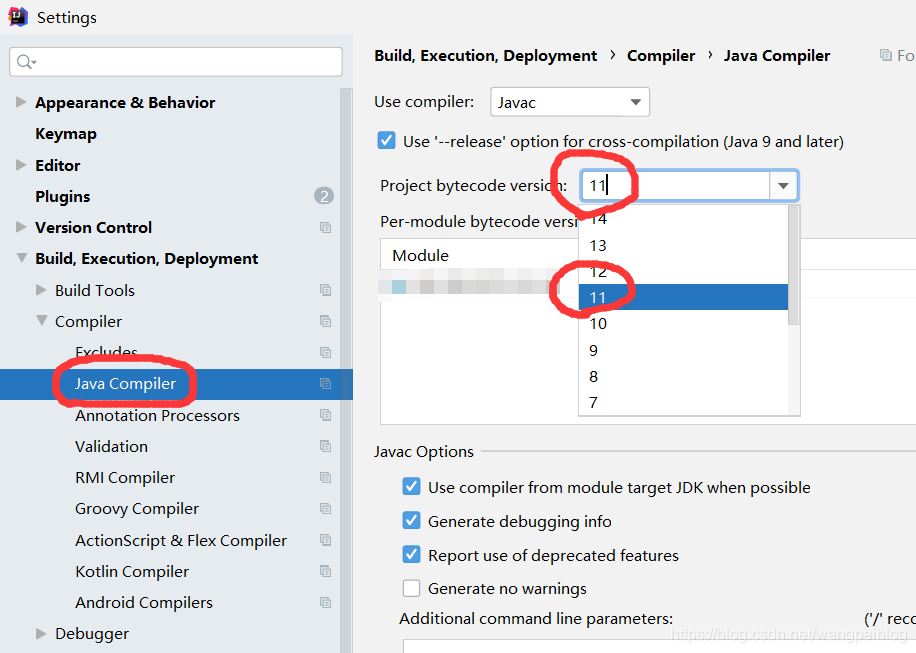Pick version 7 in bytecode list
This screenshot has height=653, width=916.
[x=683, y=402]
